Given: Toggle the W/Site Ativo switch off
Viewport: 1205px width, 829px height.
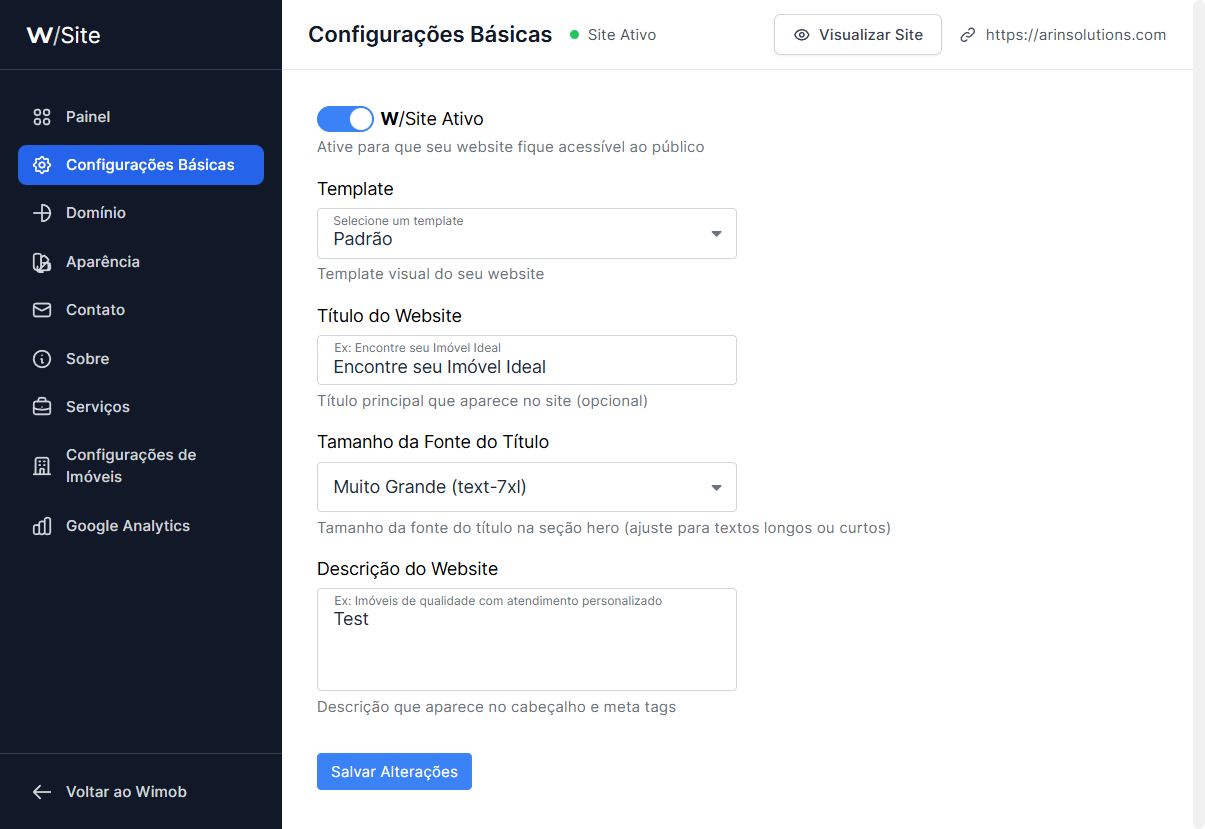Looking at the screenshot, I should (x=345, y=119).
